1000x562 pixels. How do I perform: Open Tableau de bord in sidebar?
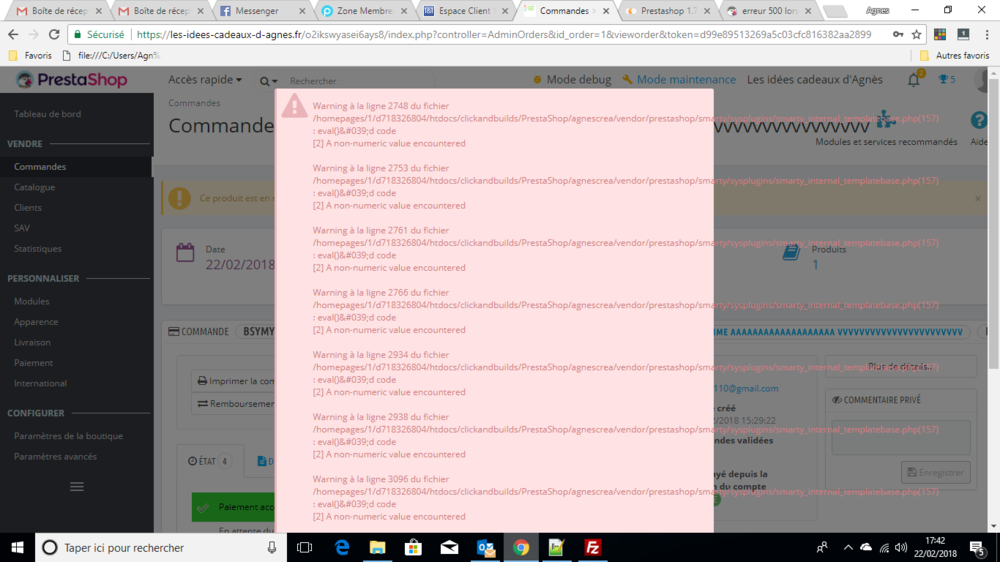click(x=47, y=114)
